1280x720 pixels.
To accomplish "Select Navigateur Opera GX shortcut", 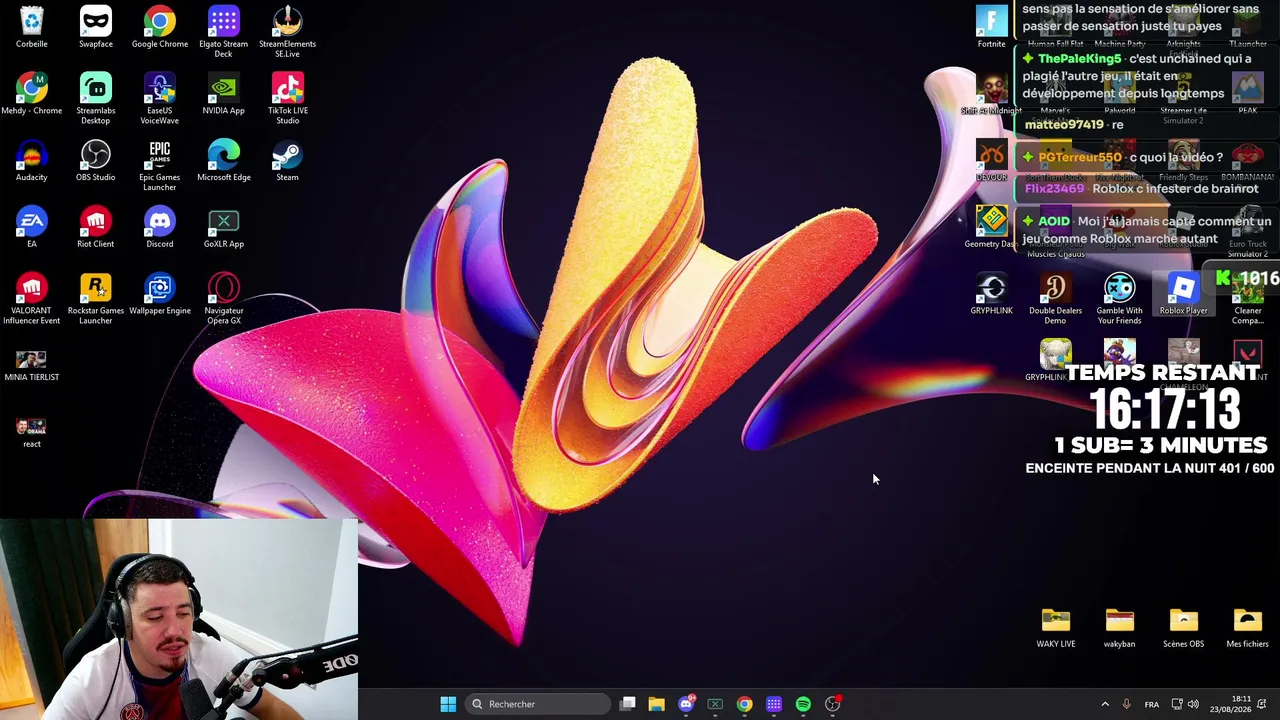I will click(224, 298).
